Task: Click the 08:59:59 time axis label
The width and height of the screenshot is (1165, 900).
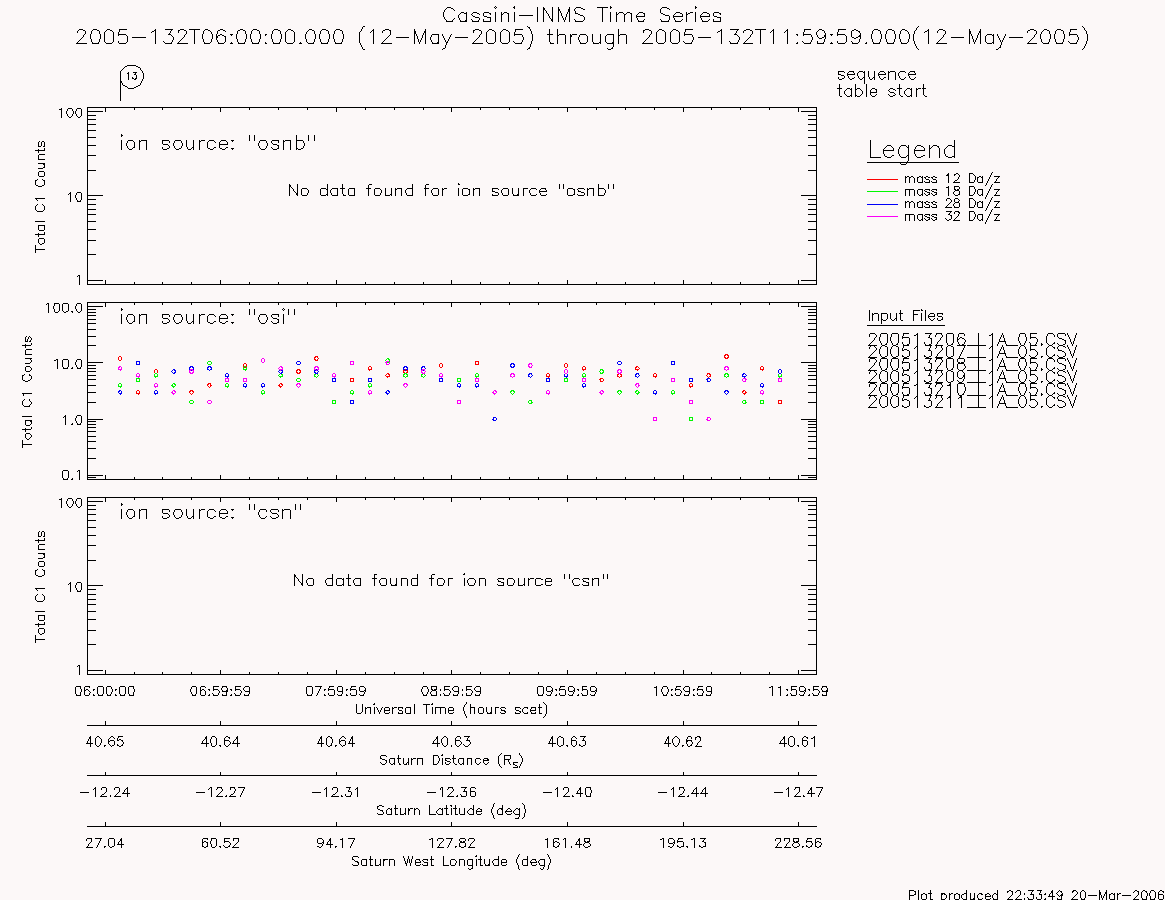Action: pyautogui.click(x=452, y=691)
